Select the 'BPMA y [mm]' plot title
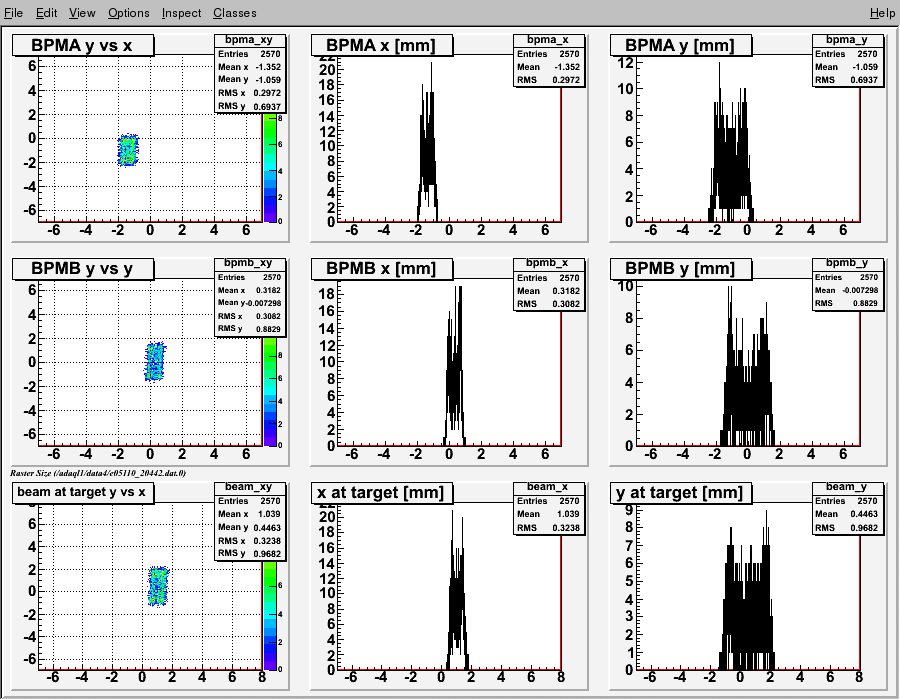Image resolution: width=900 pixels, height=700 pixels. tap(681, 45)
